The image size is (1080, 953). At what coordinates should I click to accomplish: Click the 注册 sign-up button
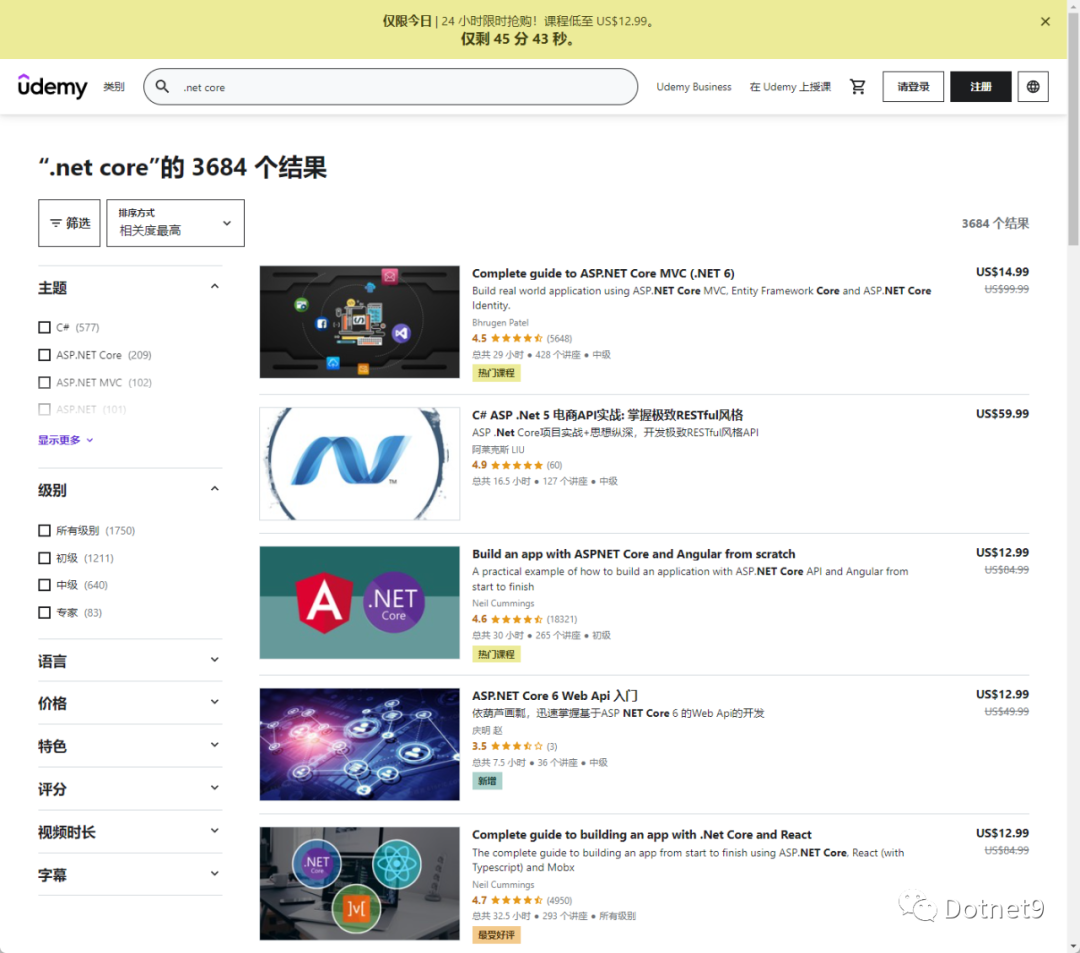[980, 87]
